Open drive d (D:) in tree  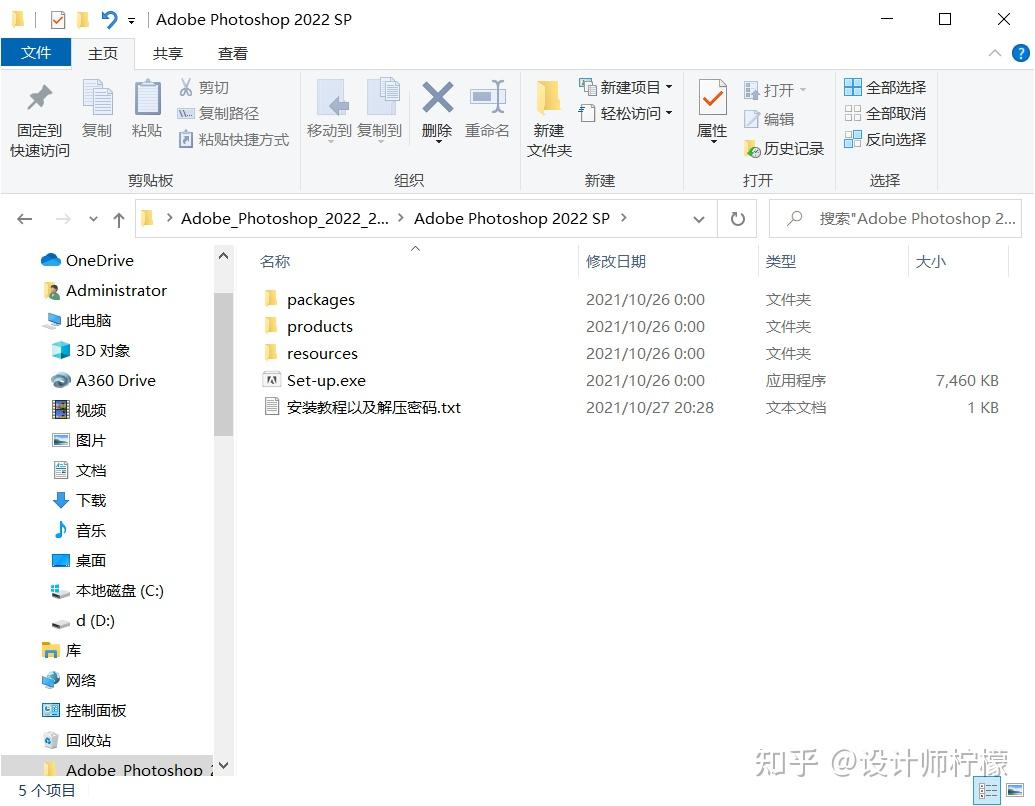pyautogui.click(x=94, y=621)
